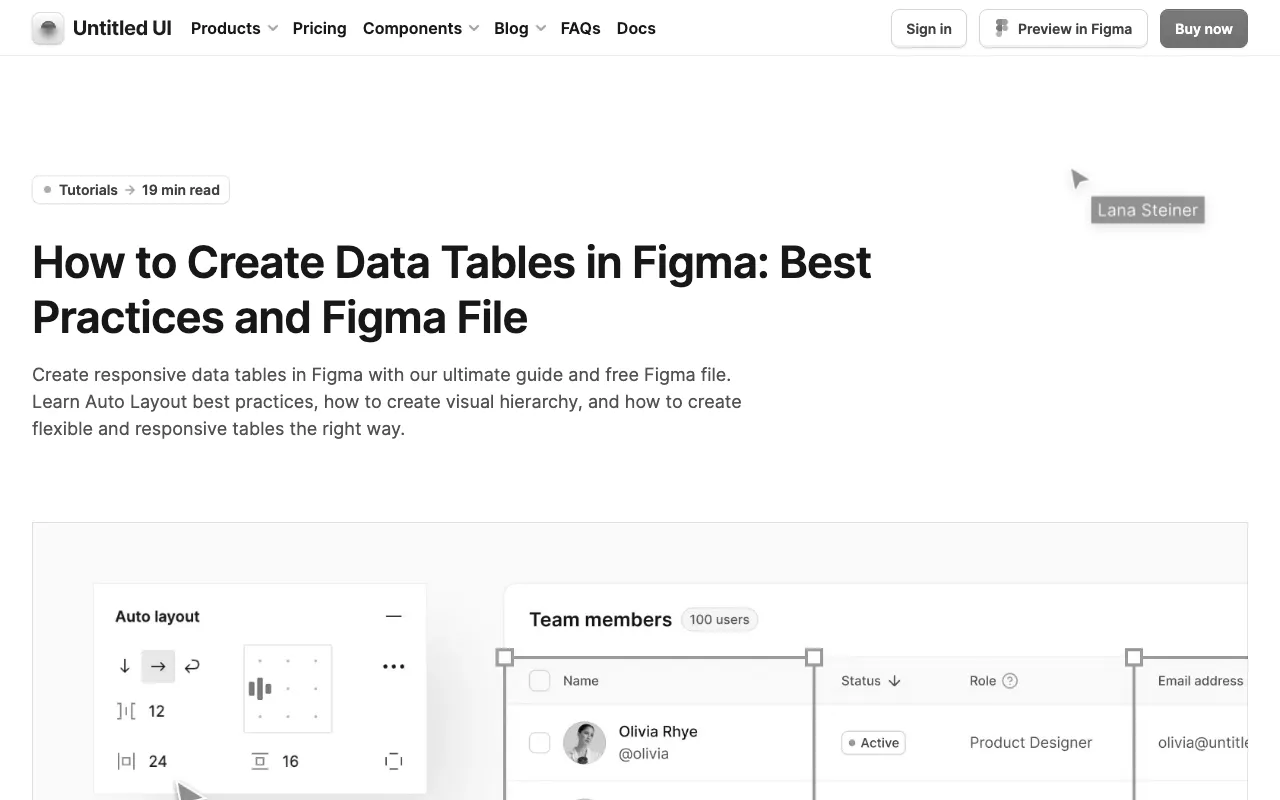Screen dimensions: 1280x800
Task: Click the @olivia username text
Action: (x=644, y=754)
